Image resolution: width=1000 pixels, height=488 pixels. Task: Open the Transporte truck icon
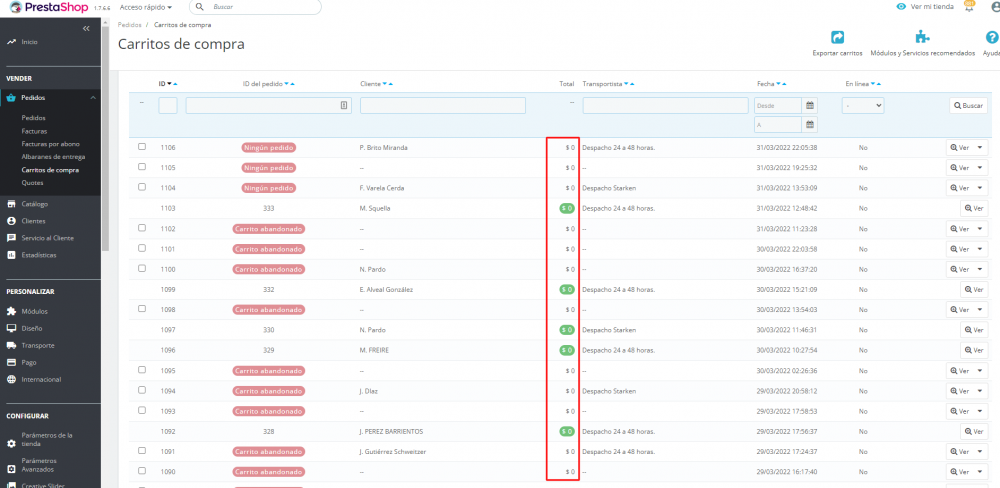click(x=11, y=345)
